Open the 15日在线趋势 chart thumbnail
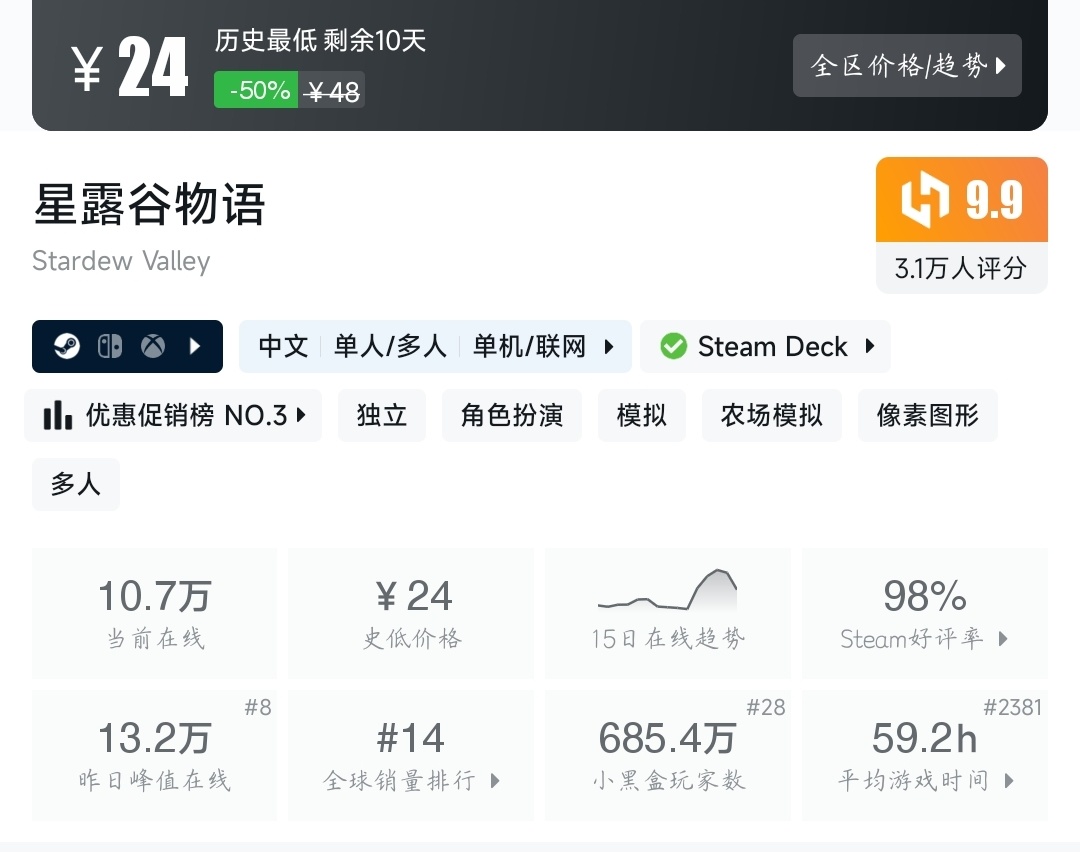This screenshot has height=852, width=1080. (x=667, y=590)
